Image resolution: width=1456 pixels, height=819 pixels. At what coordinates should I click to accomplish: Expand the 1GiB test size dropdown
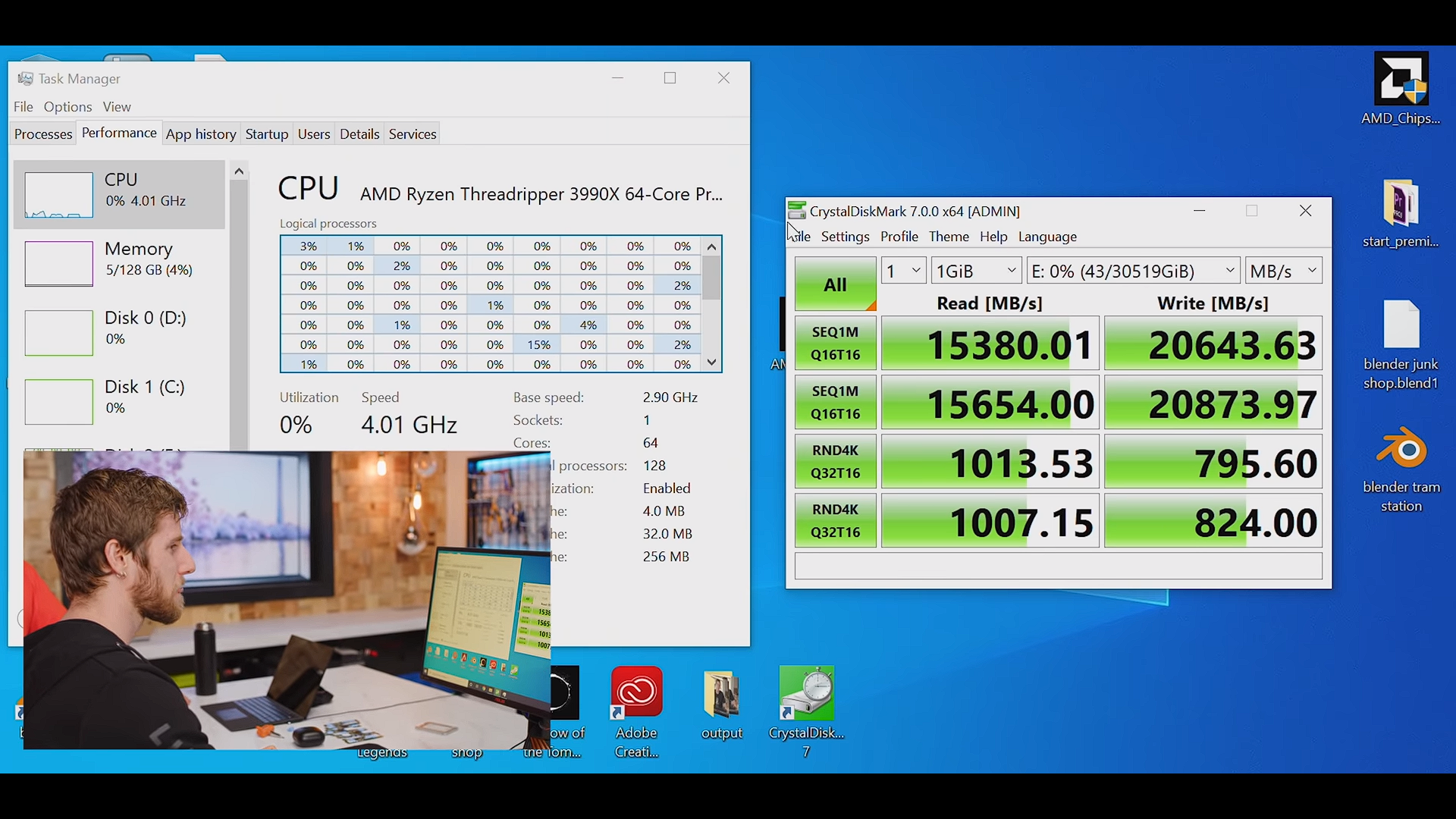point(975,271)
